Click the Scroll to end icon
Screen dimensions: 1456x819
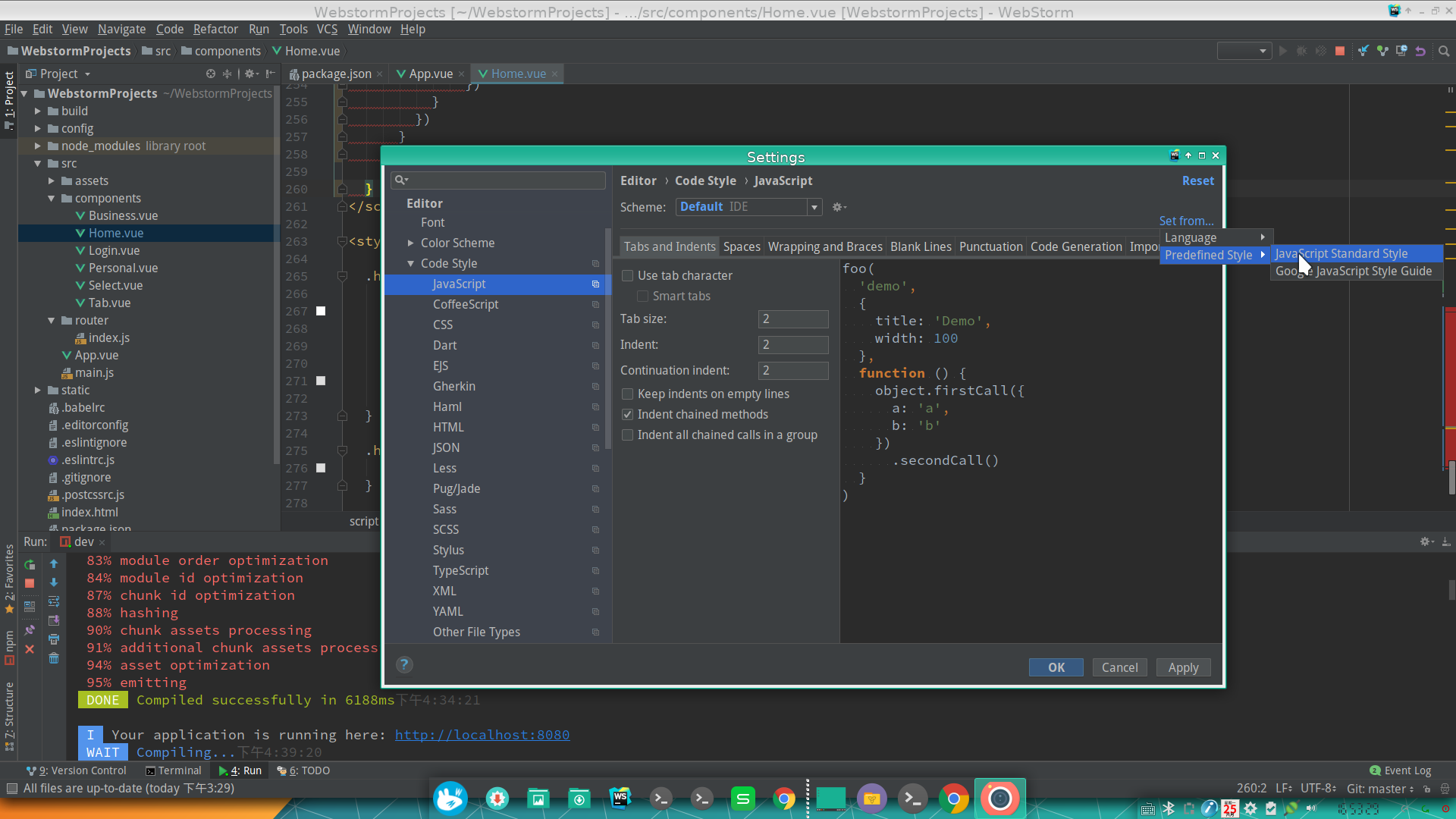tap(54, 620)
